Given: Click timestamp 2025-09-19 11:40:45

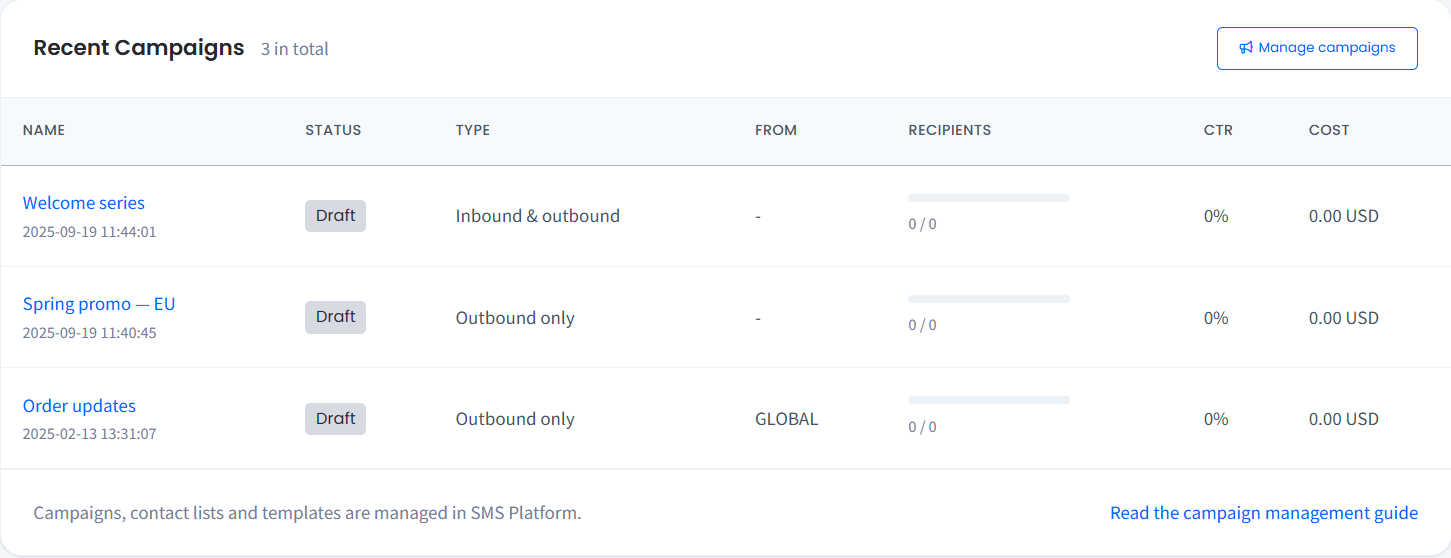Looking at the screenshot, I should 90,333.
